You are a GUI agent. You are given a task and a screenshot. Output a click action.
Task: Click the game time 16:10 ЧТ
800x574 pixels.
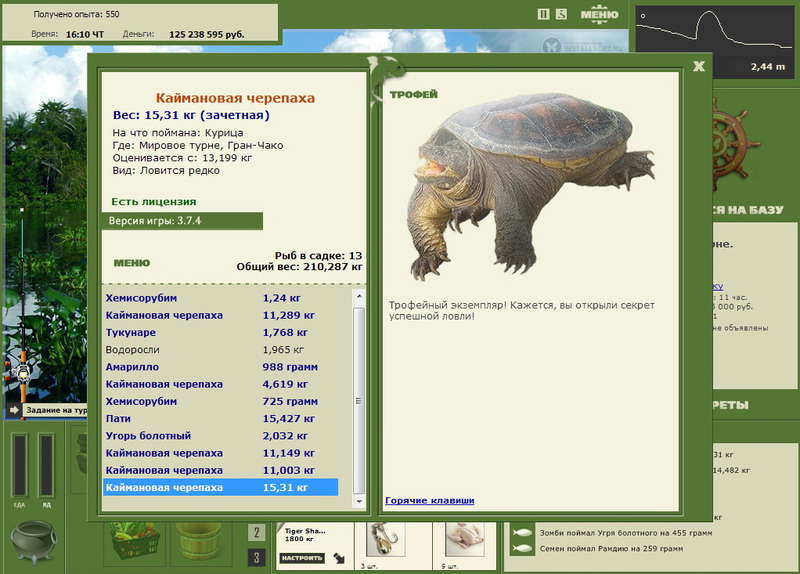tap(85, 35)
